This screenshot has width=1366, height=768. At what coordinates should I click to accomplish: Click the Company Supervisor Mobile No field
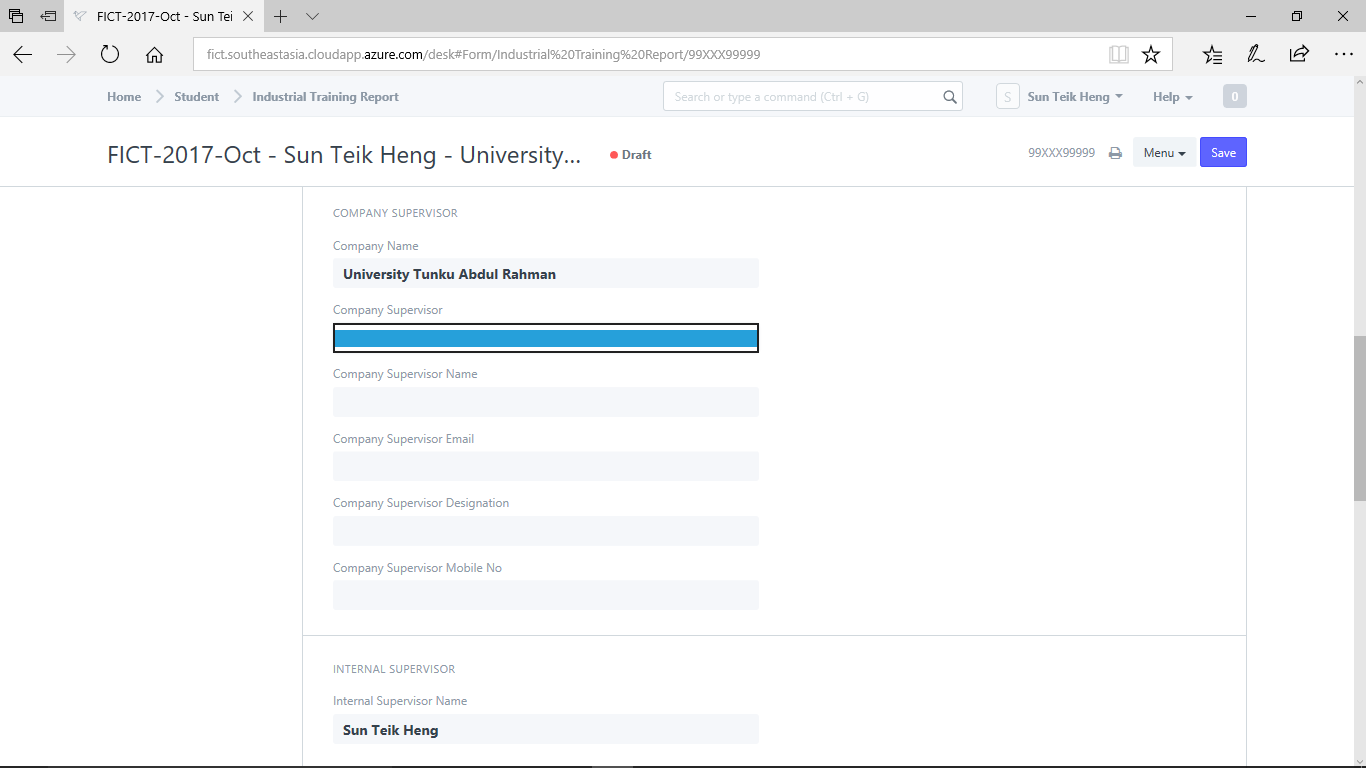[x=546, y=595]
